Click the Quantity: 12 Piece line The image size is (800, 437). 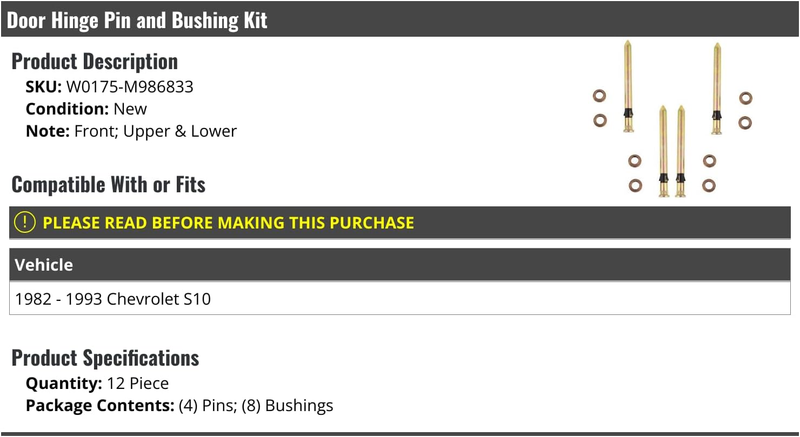tap(97, 383)
